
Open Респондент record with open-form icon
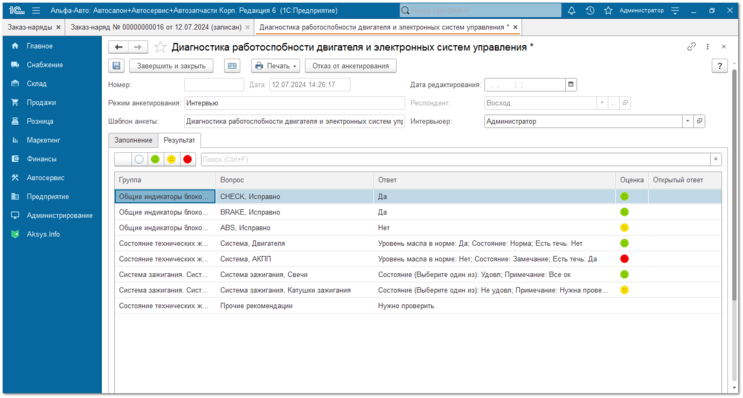point(625,103)
